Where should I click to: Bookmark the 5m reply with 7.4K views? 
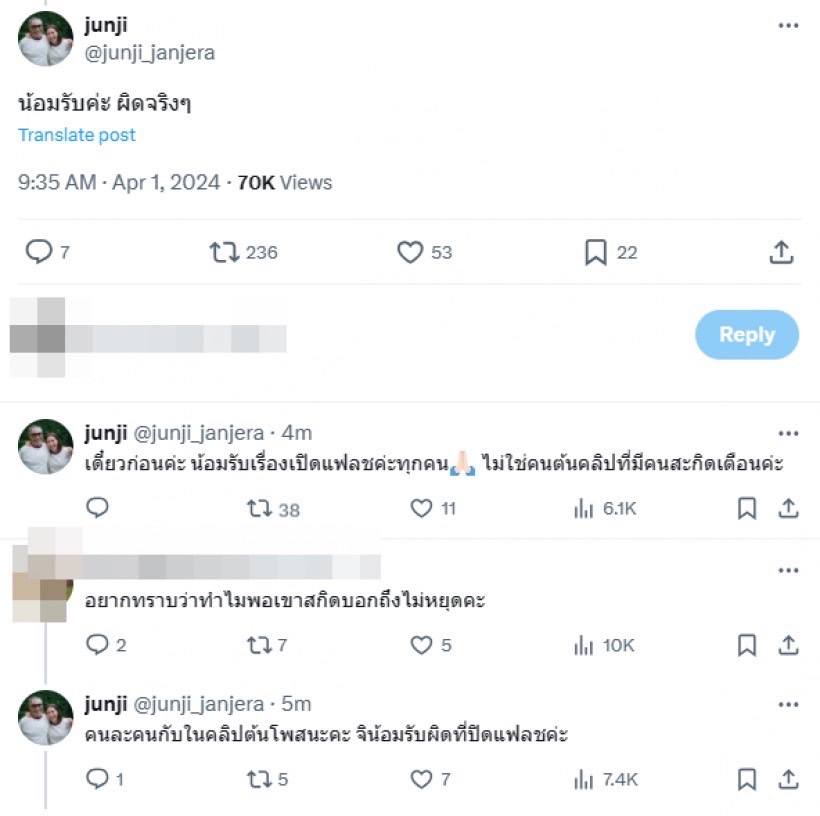click(747, 779)
